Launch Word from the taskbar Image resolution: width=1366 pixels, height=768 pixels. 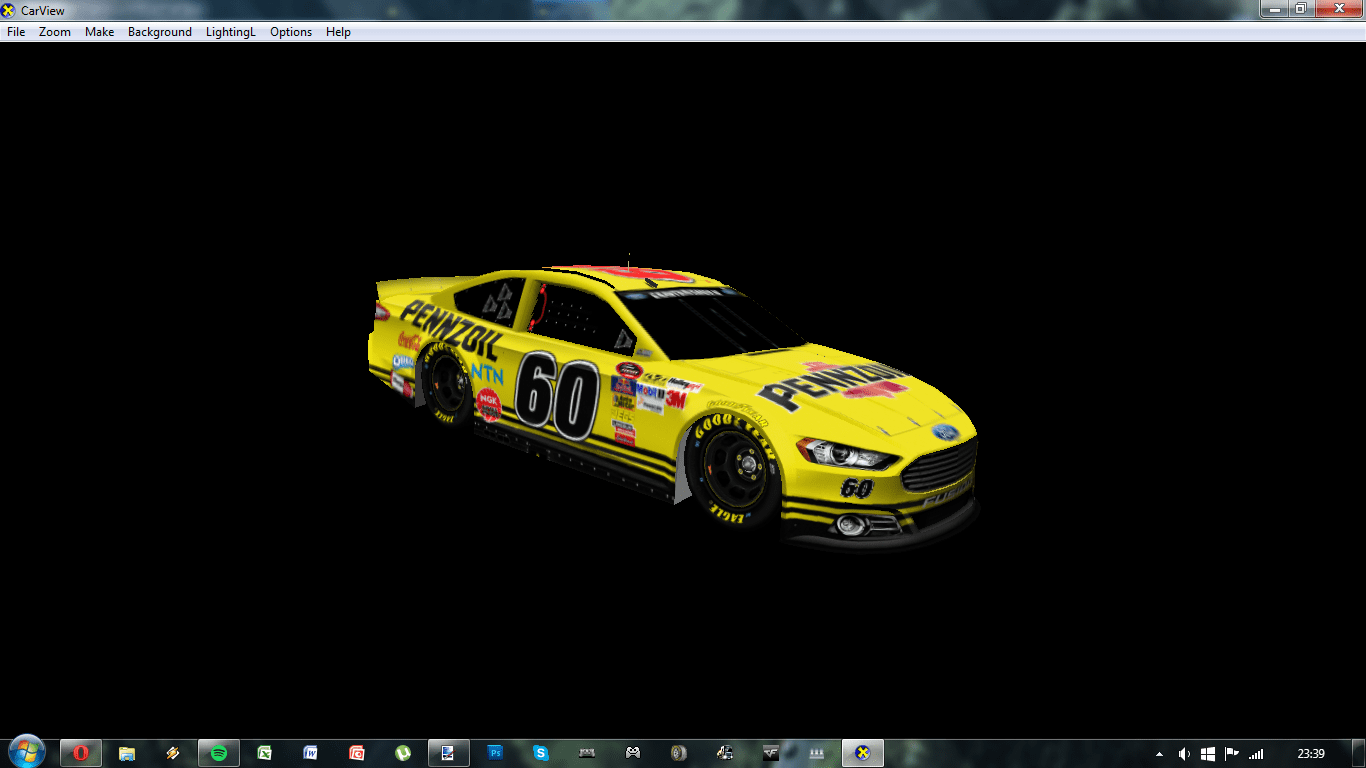(311, 753)
